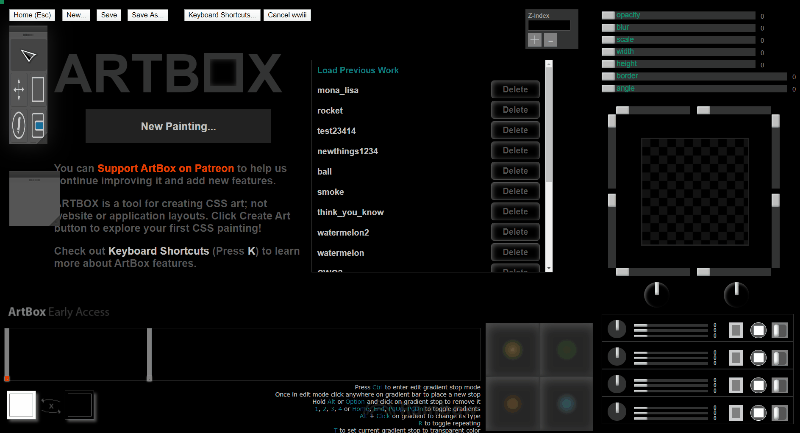Click second row's rotation knob

617,356
